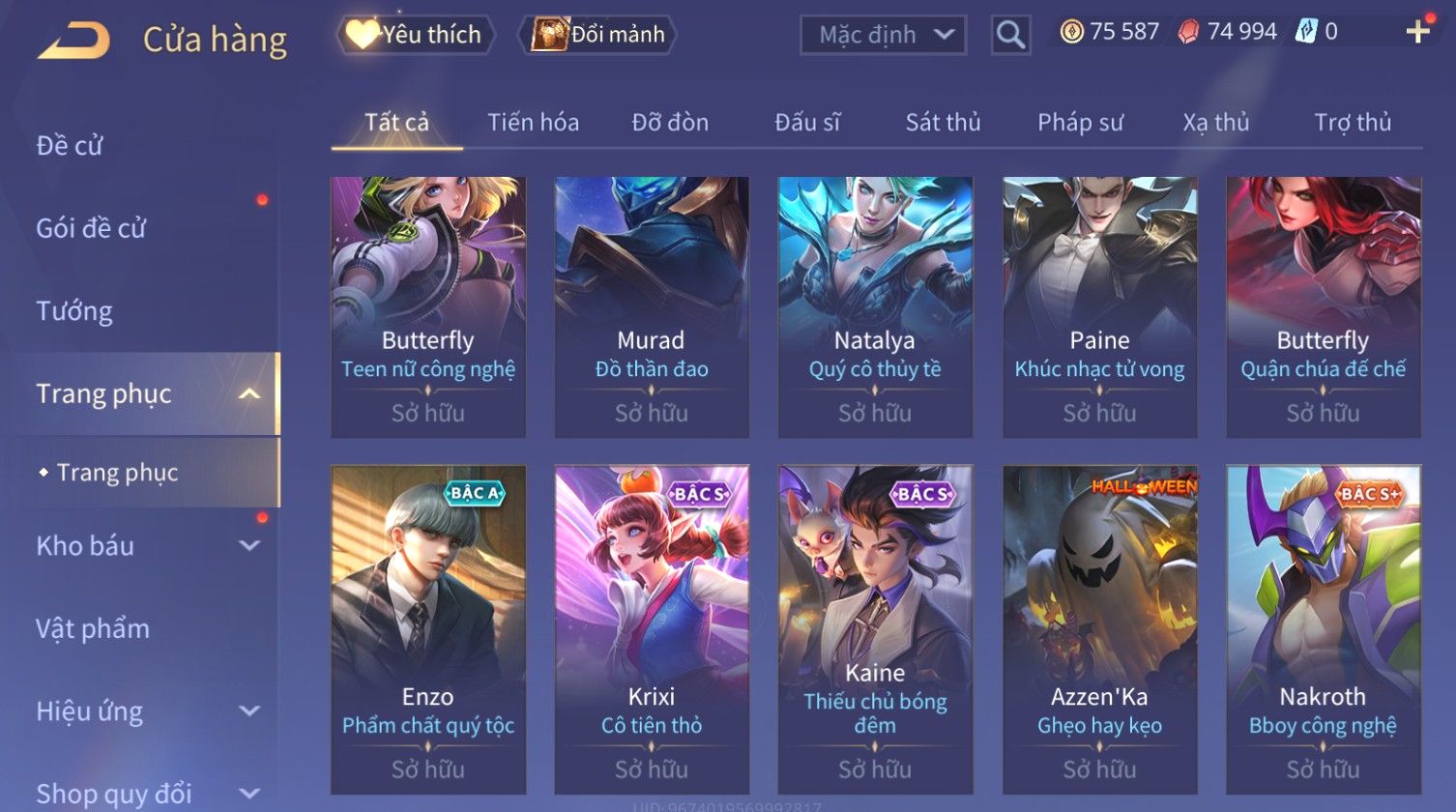Collapse the Trang phục sidebar section

(x=249, y=393)
